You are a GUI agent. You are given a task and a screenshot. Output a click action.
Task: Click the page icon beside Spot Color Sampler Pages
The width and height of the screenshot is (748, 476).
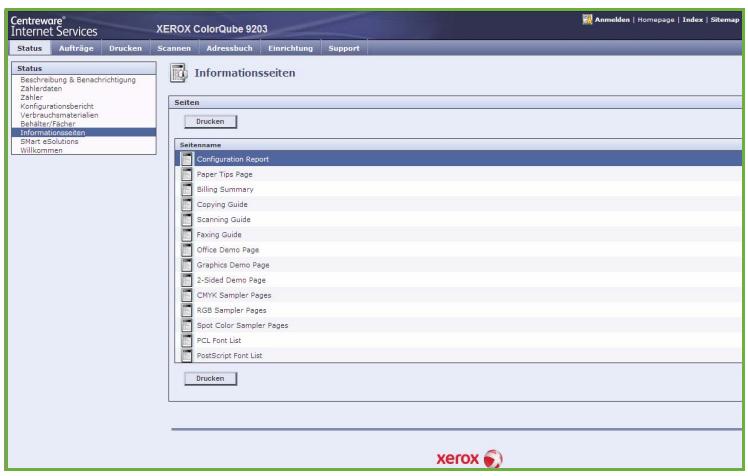(x=187, y=325)
